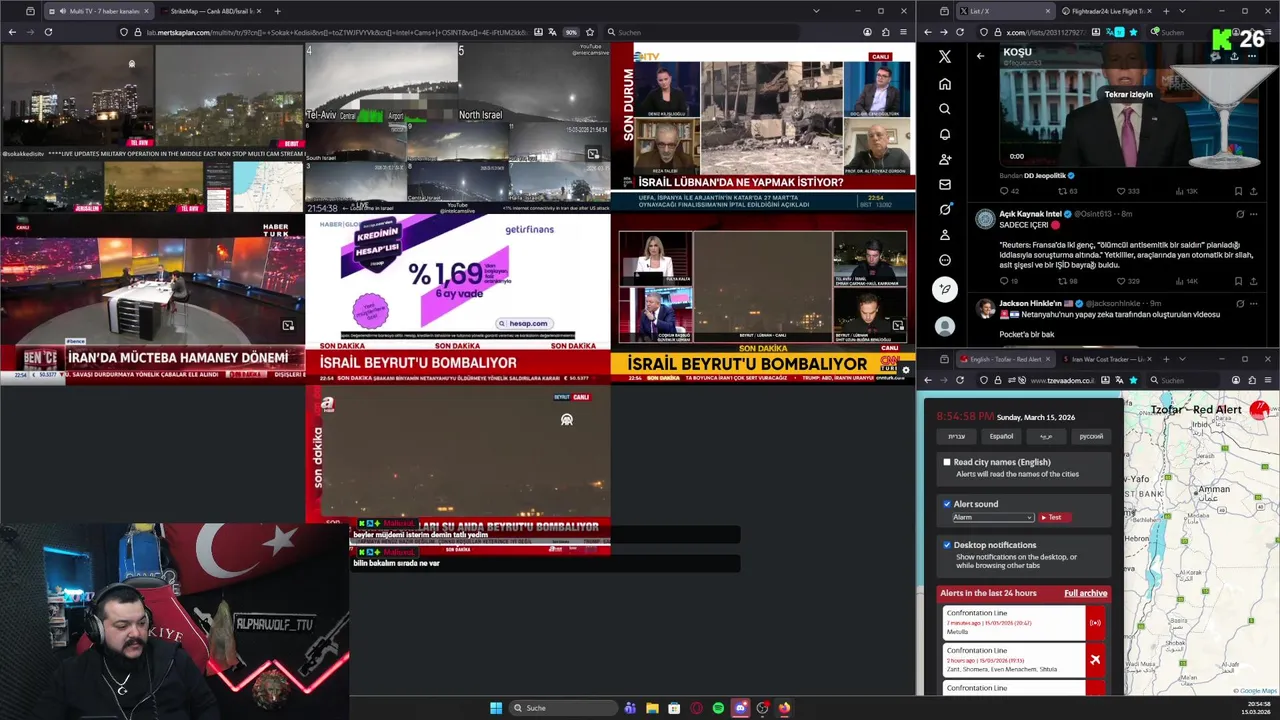Click the Windows taskbar Suche search box

coord(563,708)
